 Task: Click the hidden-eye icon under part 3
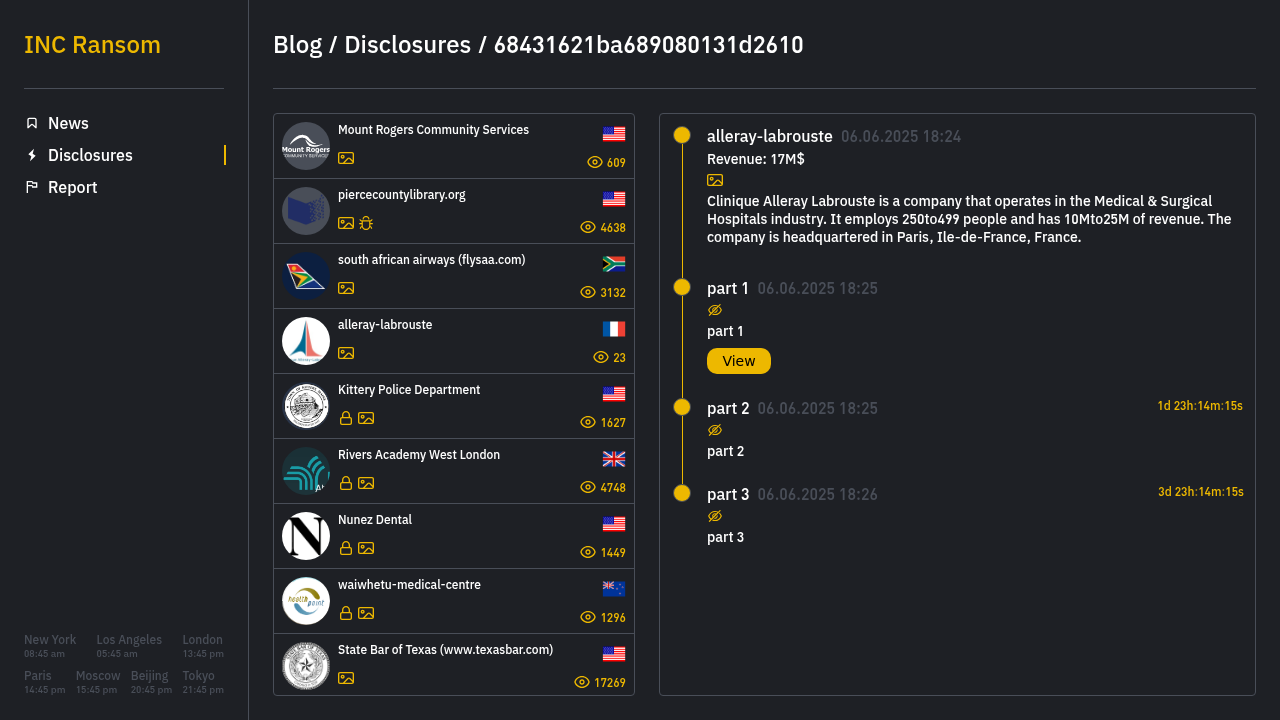(x=715, y=516)
